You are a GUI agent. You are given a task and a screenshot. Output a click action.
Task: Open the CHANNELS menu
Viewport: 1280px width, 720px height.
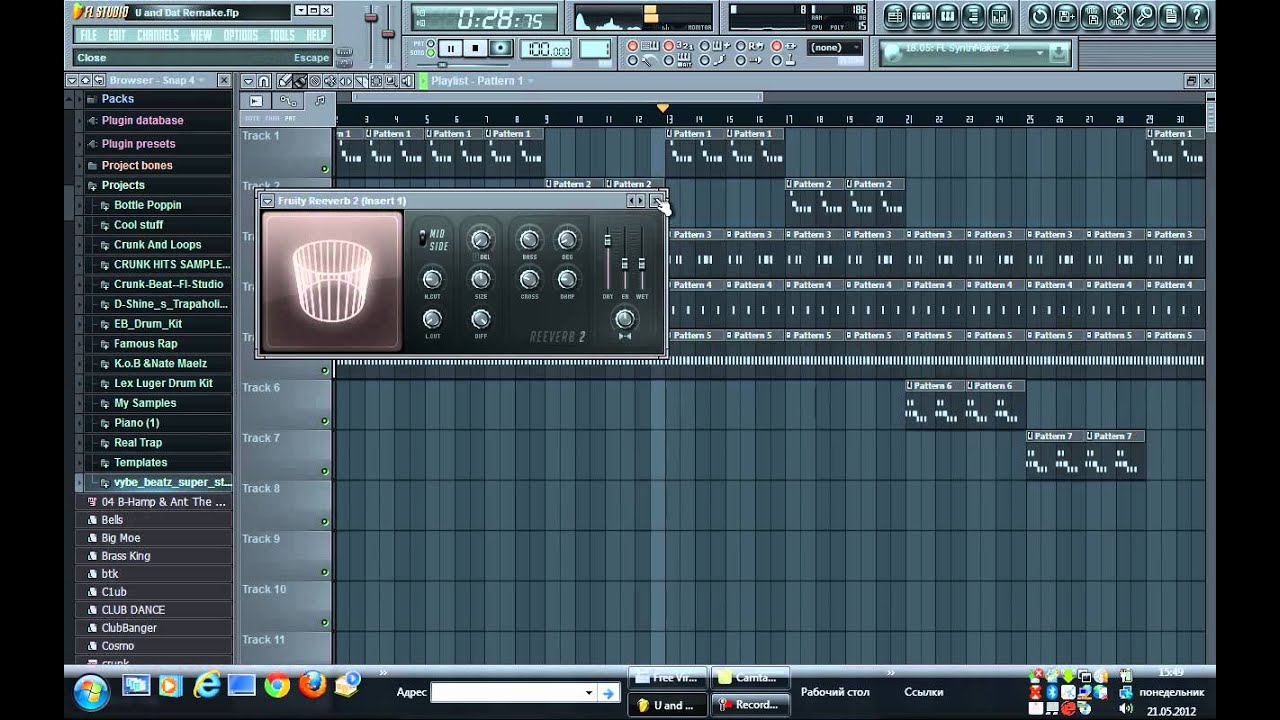point(158,35)
